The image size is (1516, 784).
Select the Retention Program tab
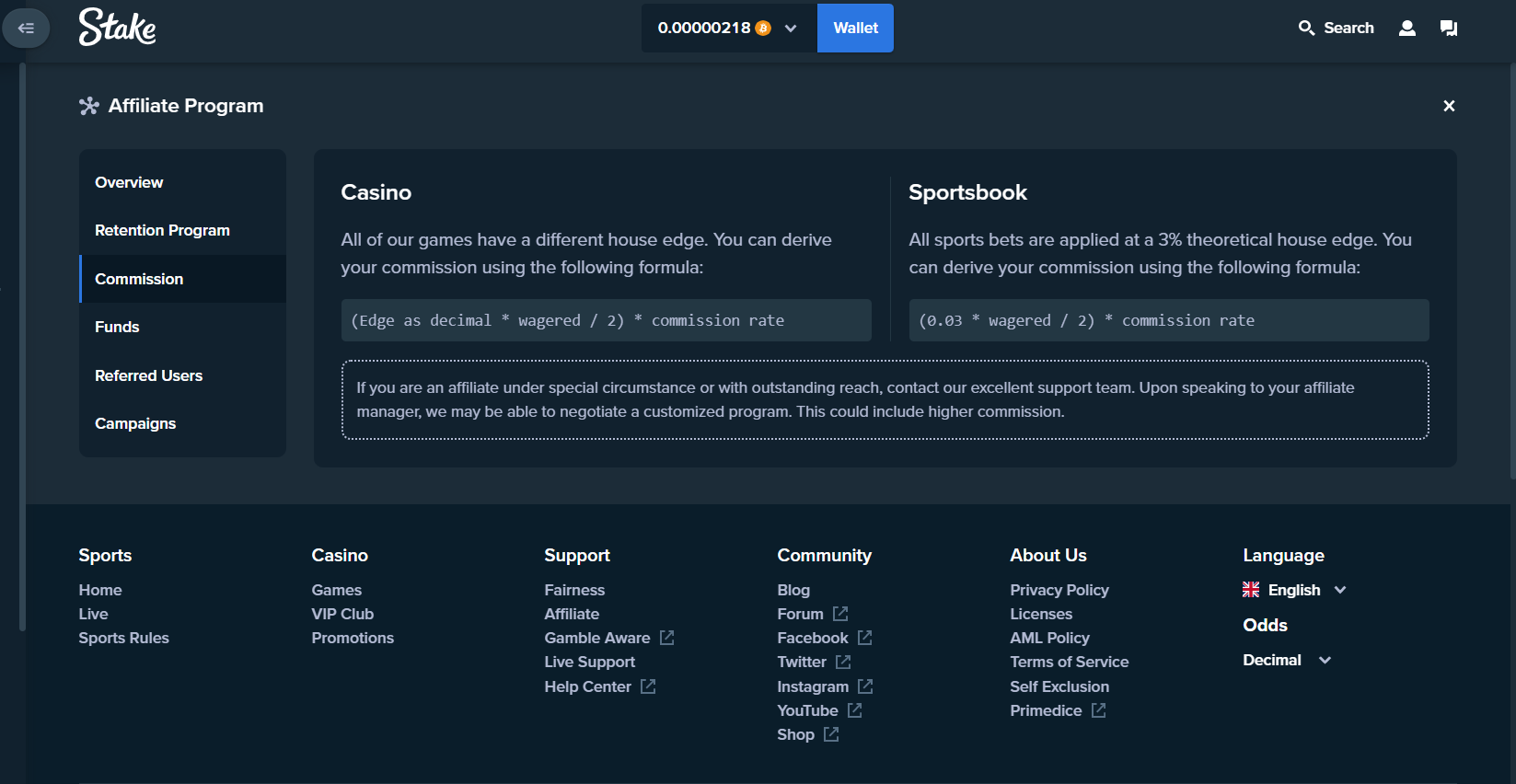click(x=162, y=230)
